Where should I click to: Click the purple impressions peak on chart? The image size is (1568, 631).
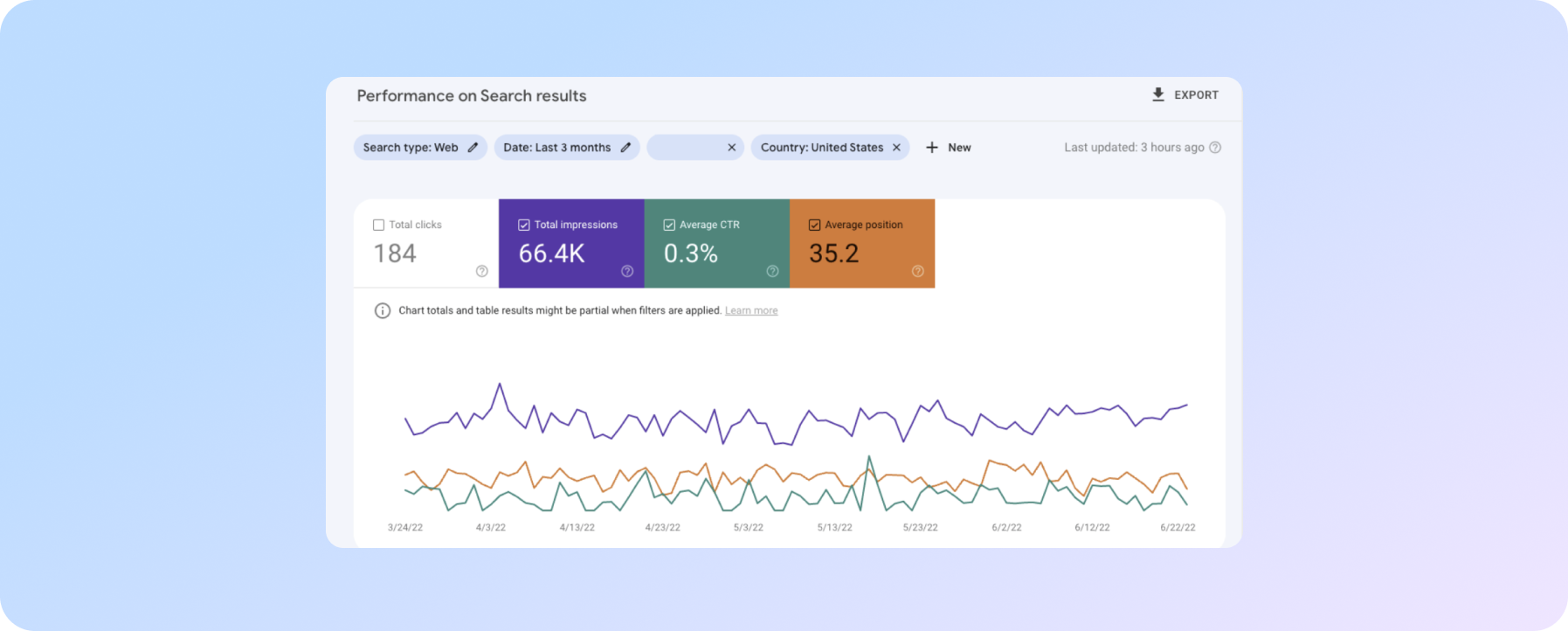tap(500, 384)
